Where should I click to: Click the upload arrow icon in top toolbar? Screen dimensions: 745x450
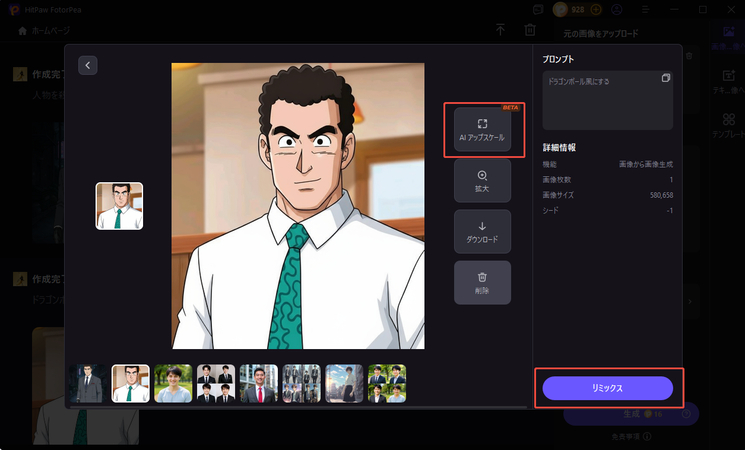[500, 30]
